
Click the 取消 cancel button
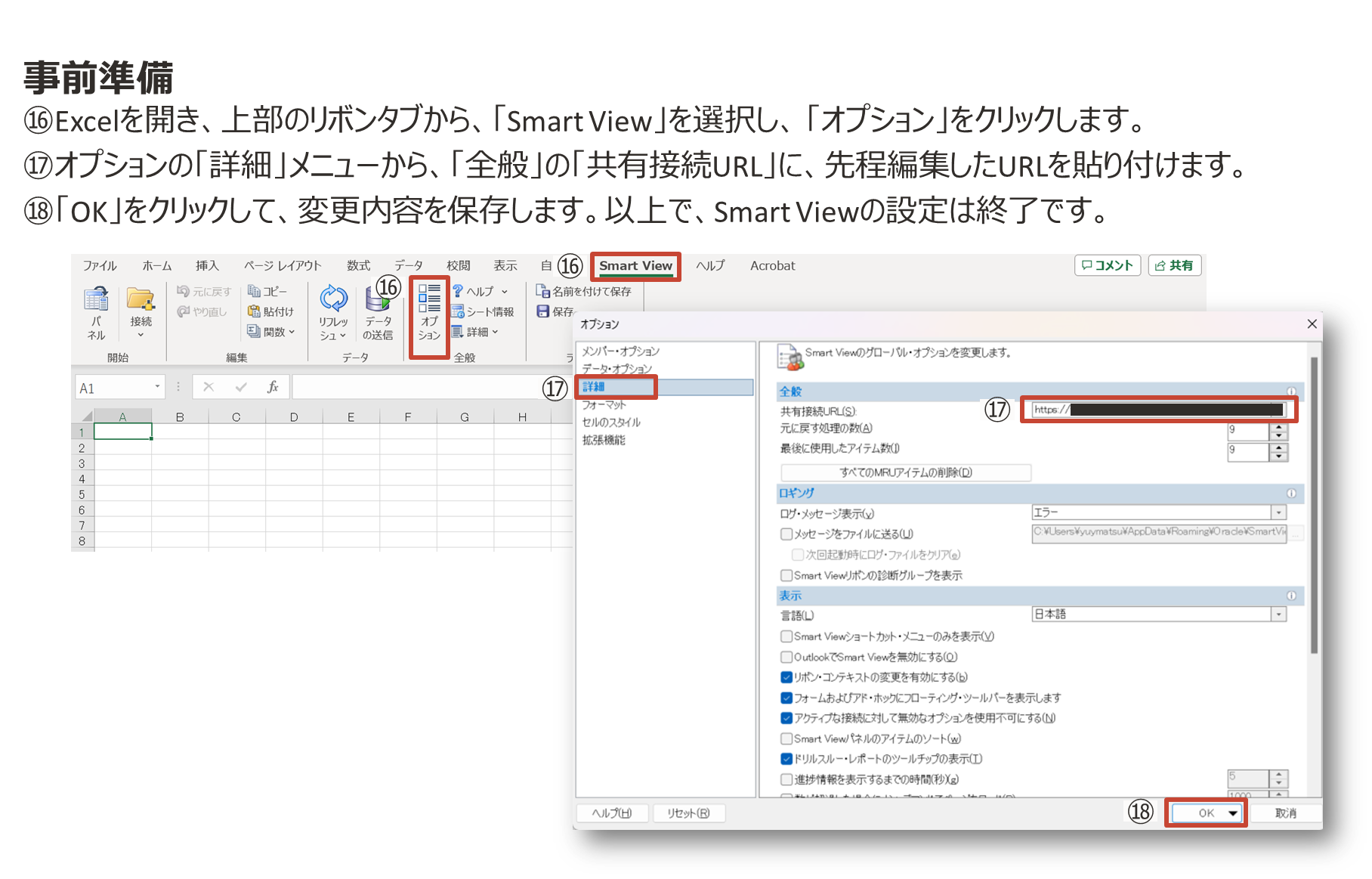point(1285,813)
